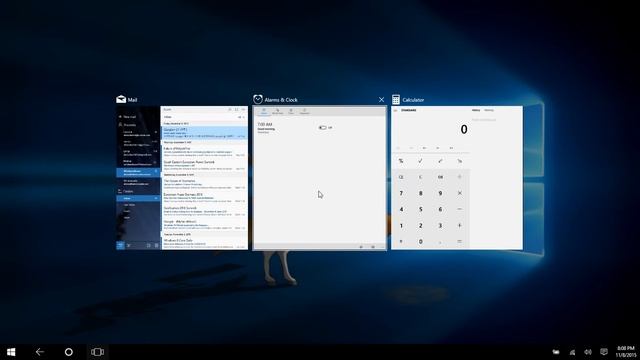This screenshot has width=640, height=360.
Task: Open volume icon in system tray
Action: coord(588,352)
